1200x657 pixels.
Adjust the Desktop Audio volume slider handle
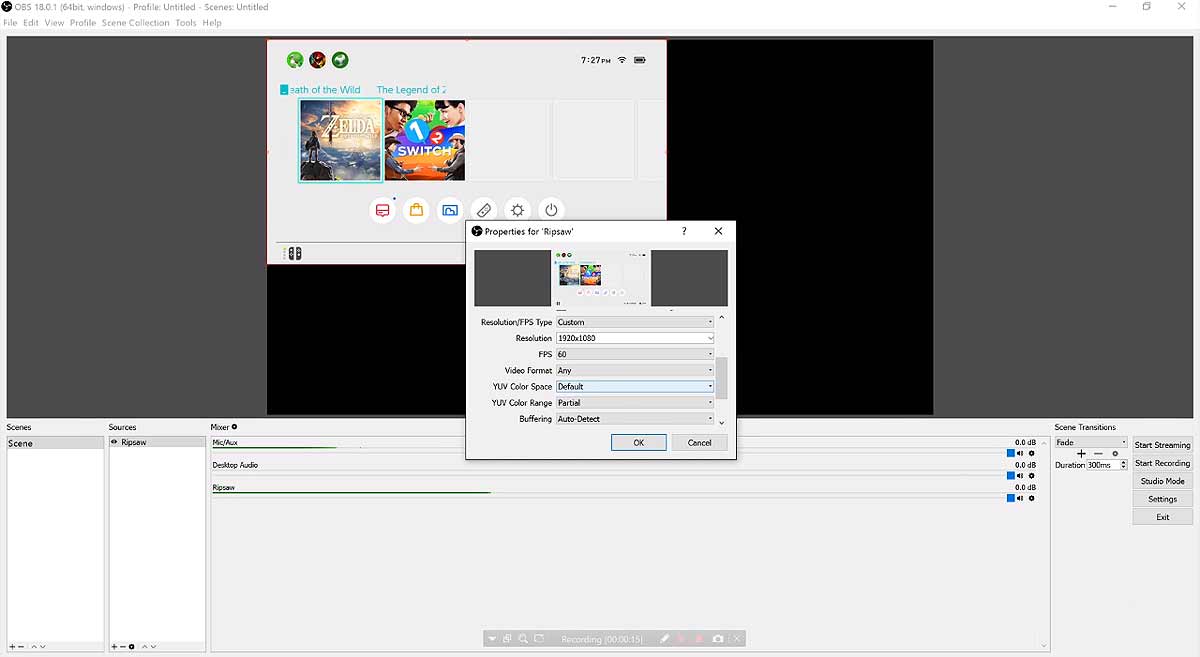tap(1010, 476)
